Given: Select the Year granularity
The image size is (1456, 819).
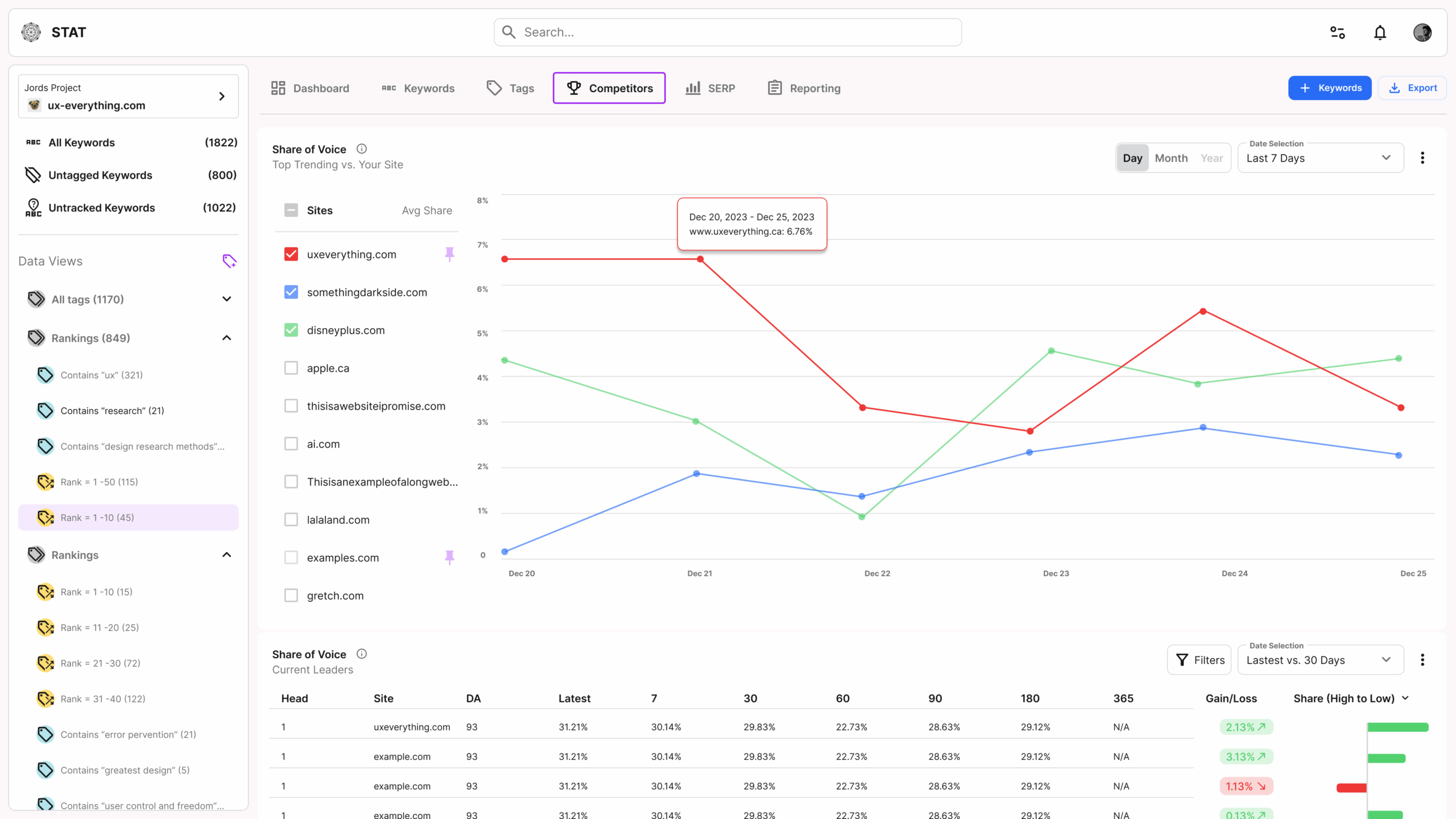Looking at the screenshot, I should click(x=1211, y=158).
